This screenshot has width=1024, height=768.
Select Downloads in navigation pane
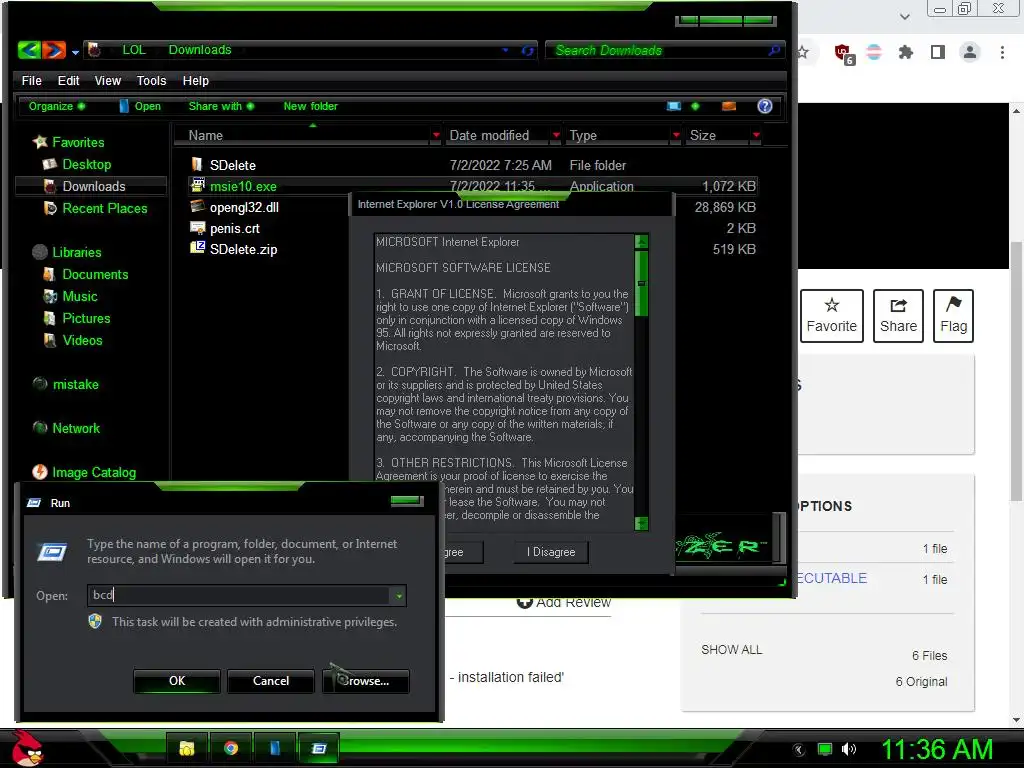[x=93, y=186]
